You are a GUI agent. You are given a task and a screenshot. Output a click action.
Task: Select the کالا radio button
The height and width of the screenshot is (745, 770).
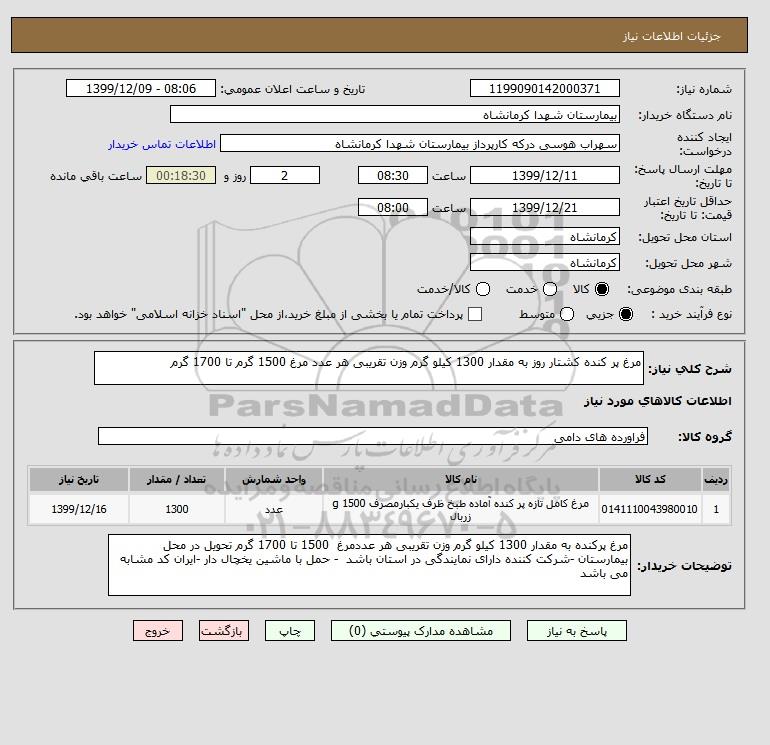coord(602,289)
